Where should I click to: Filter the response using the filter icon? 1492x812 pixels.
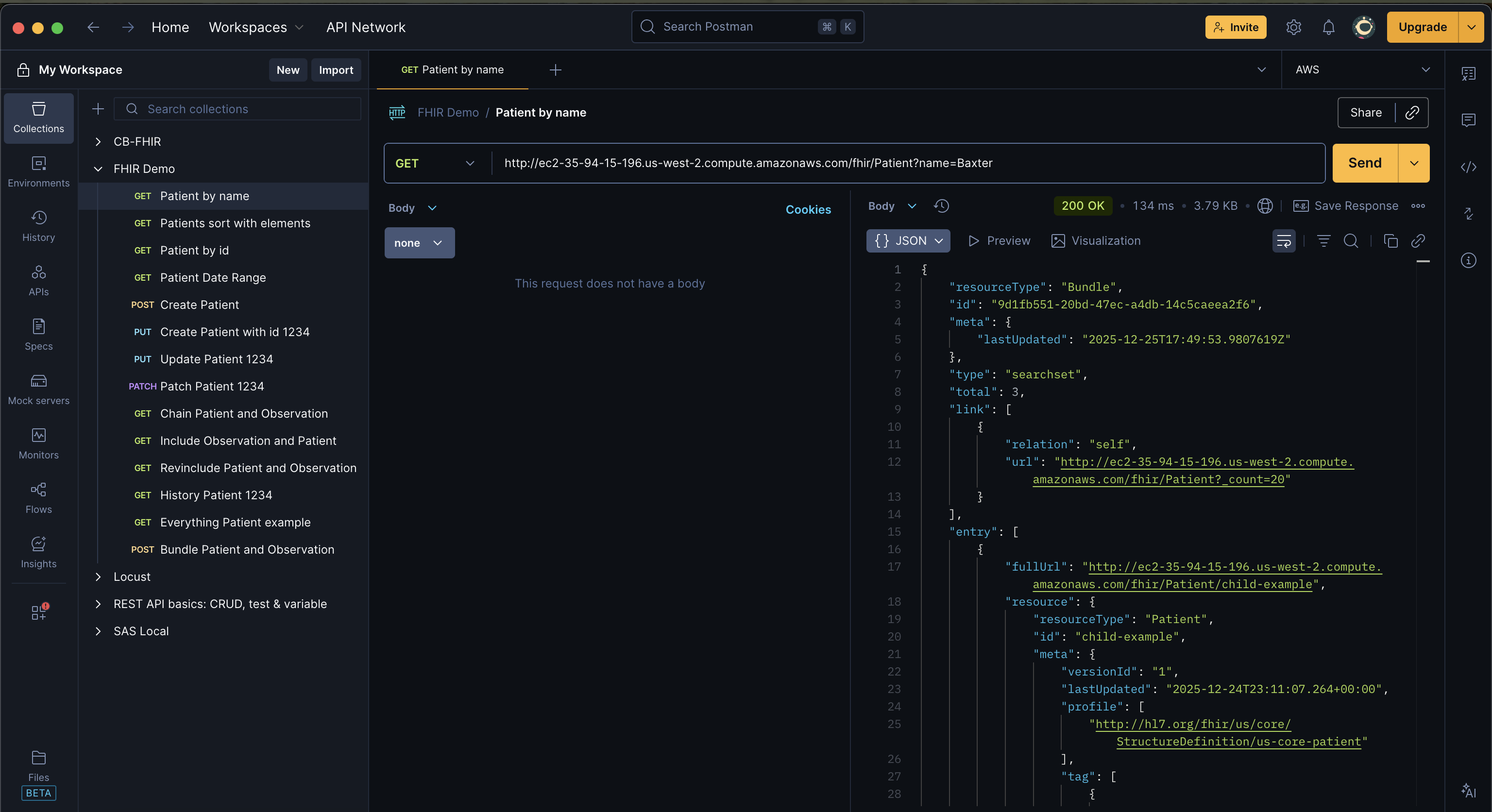[x=1323, y=241]
